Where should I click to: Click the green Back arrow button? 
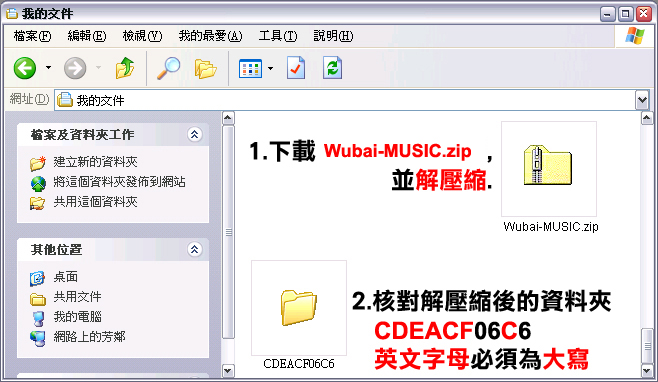coord(25,68)
